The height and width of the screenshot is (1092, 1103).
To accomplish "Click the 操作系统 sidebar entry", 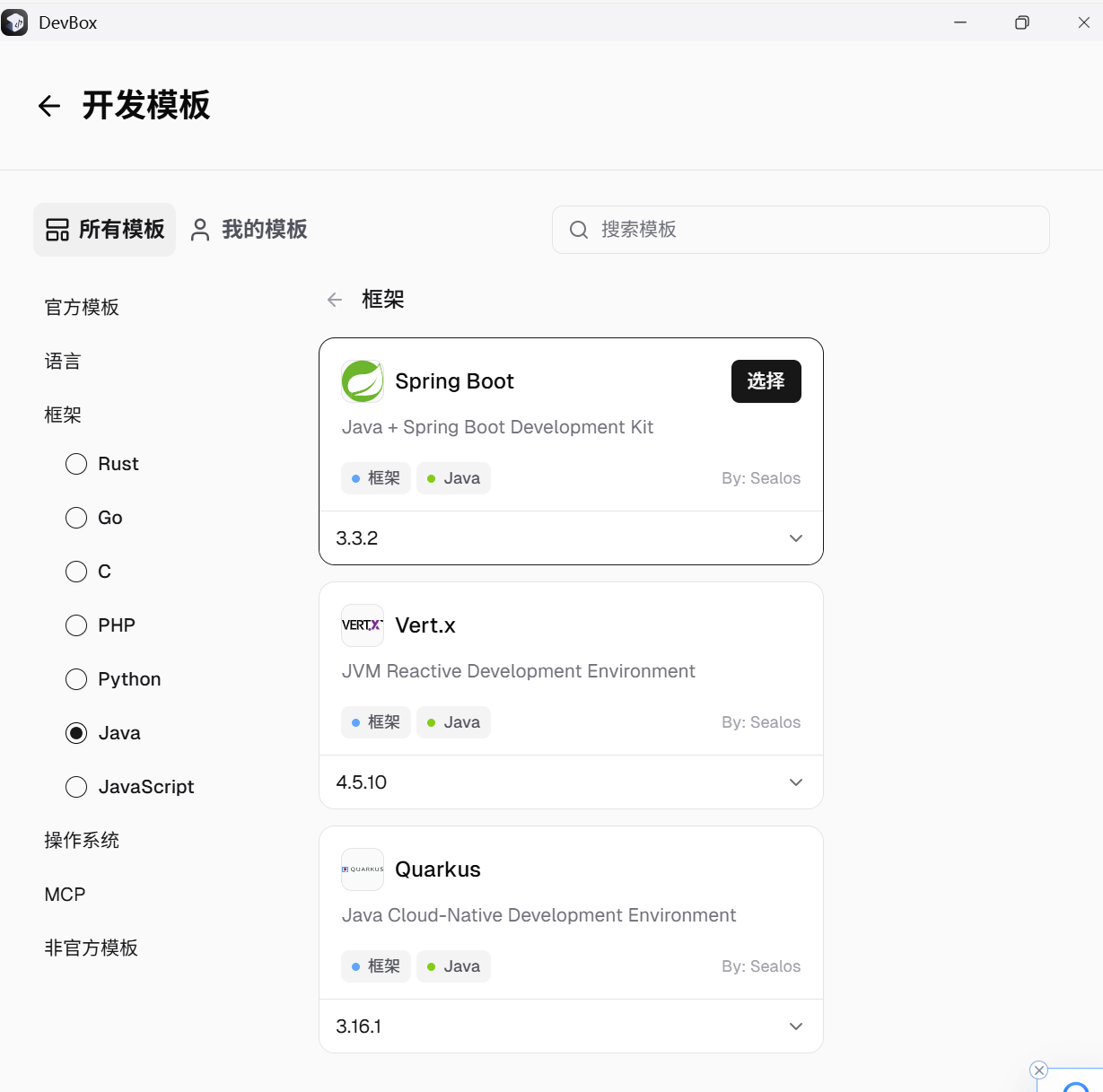I will [82, 840].
